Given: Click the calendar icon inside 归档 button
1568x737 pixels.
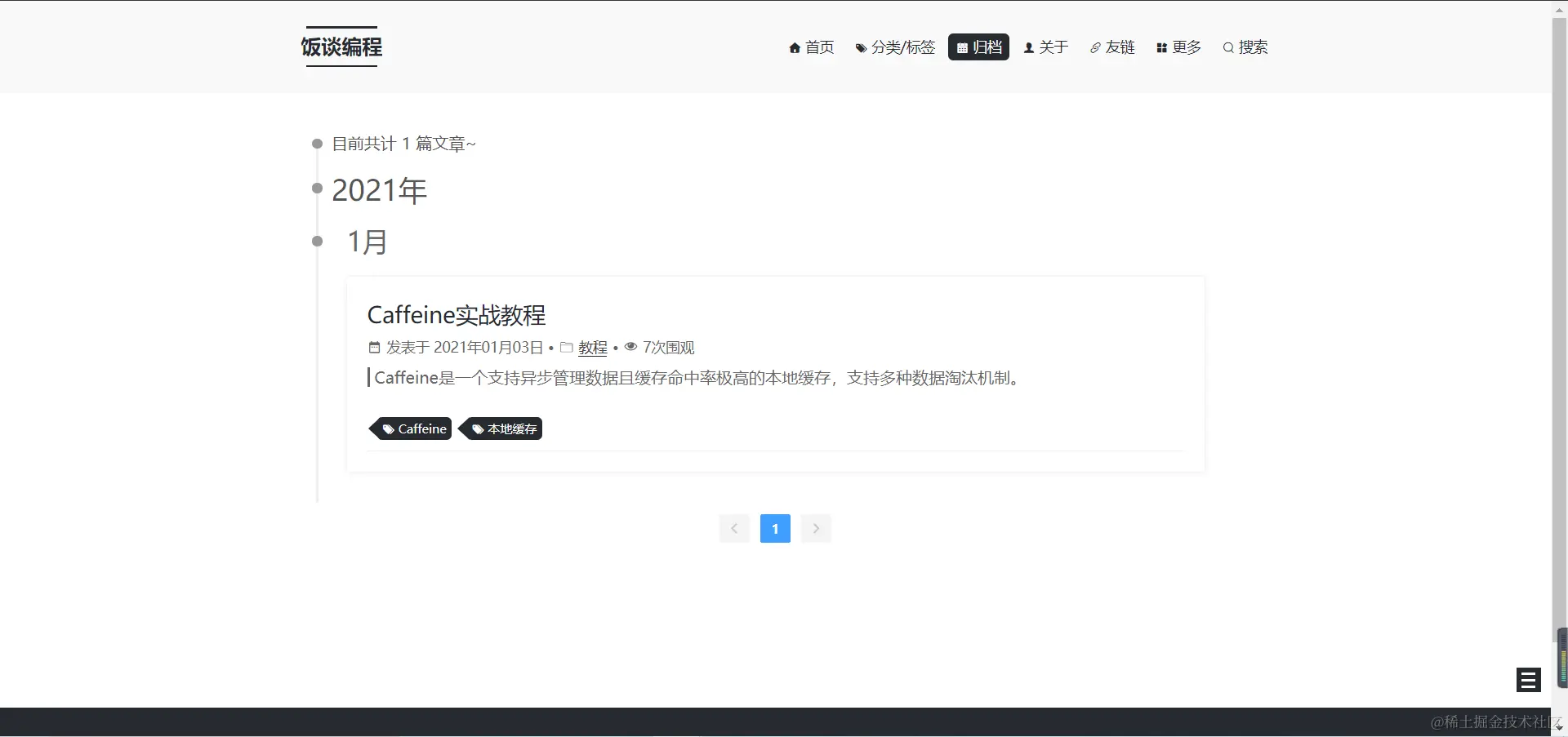Looking at the screenshot, I should click(x=964, y=47).
